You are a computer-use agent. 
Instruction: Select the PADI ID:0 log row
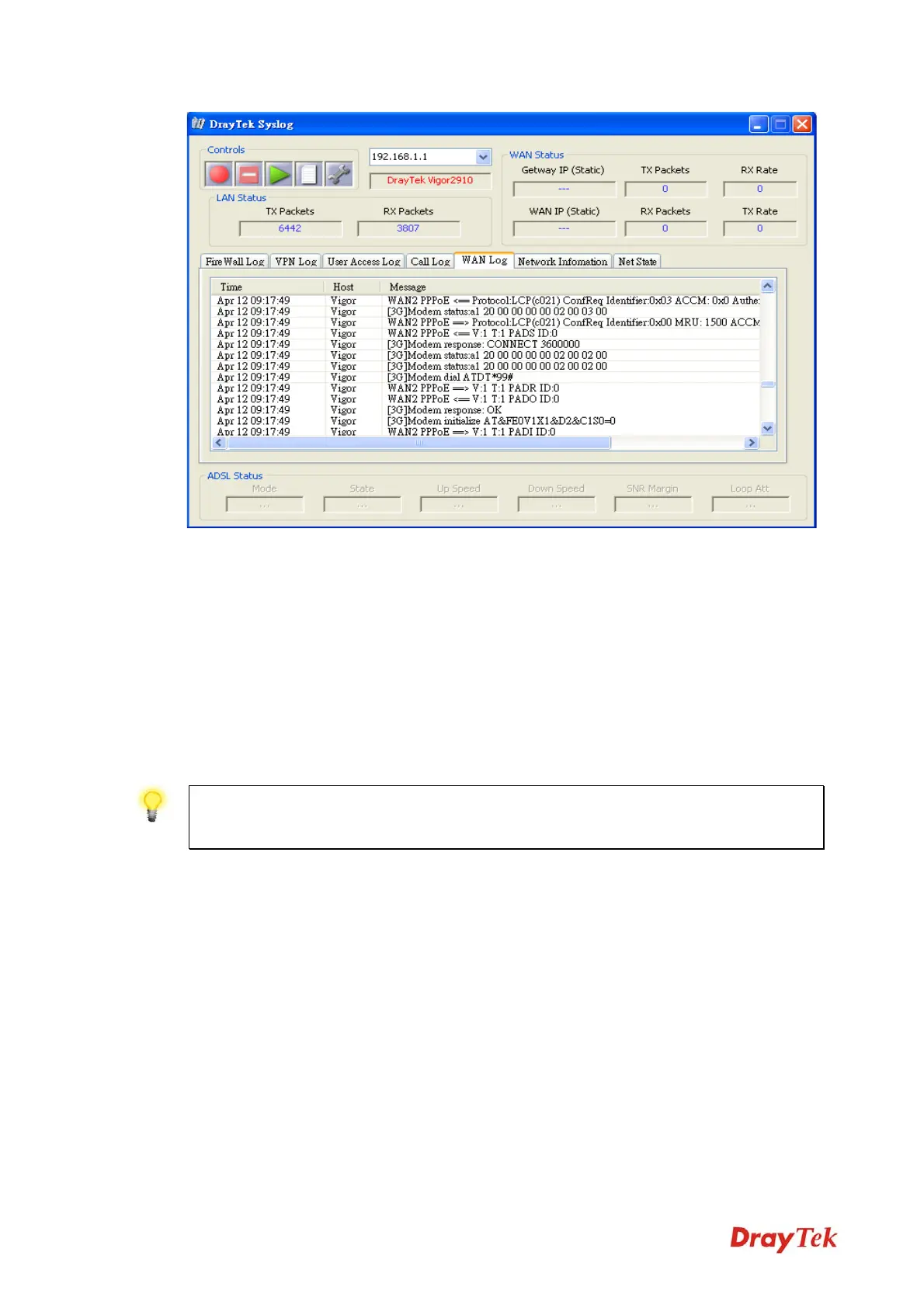coord(485,431)
